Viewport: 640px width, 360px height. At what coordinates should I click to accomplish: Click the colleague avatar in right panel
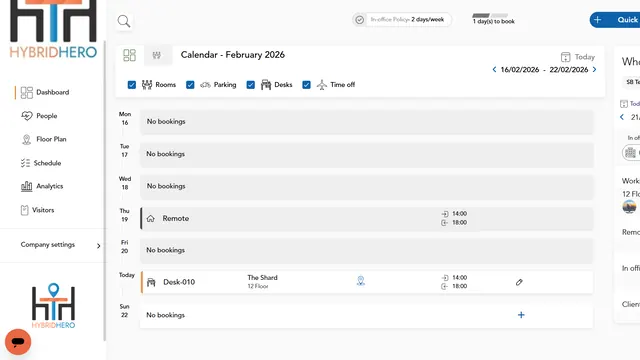(x=629, y=207)
